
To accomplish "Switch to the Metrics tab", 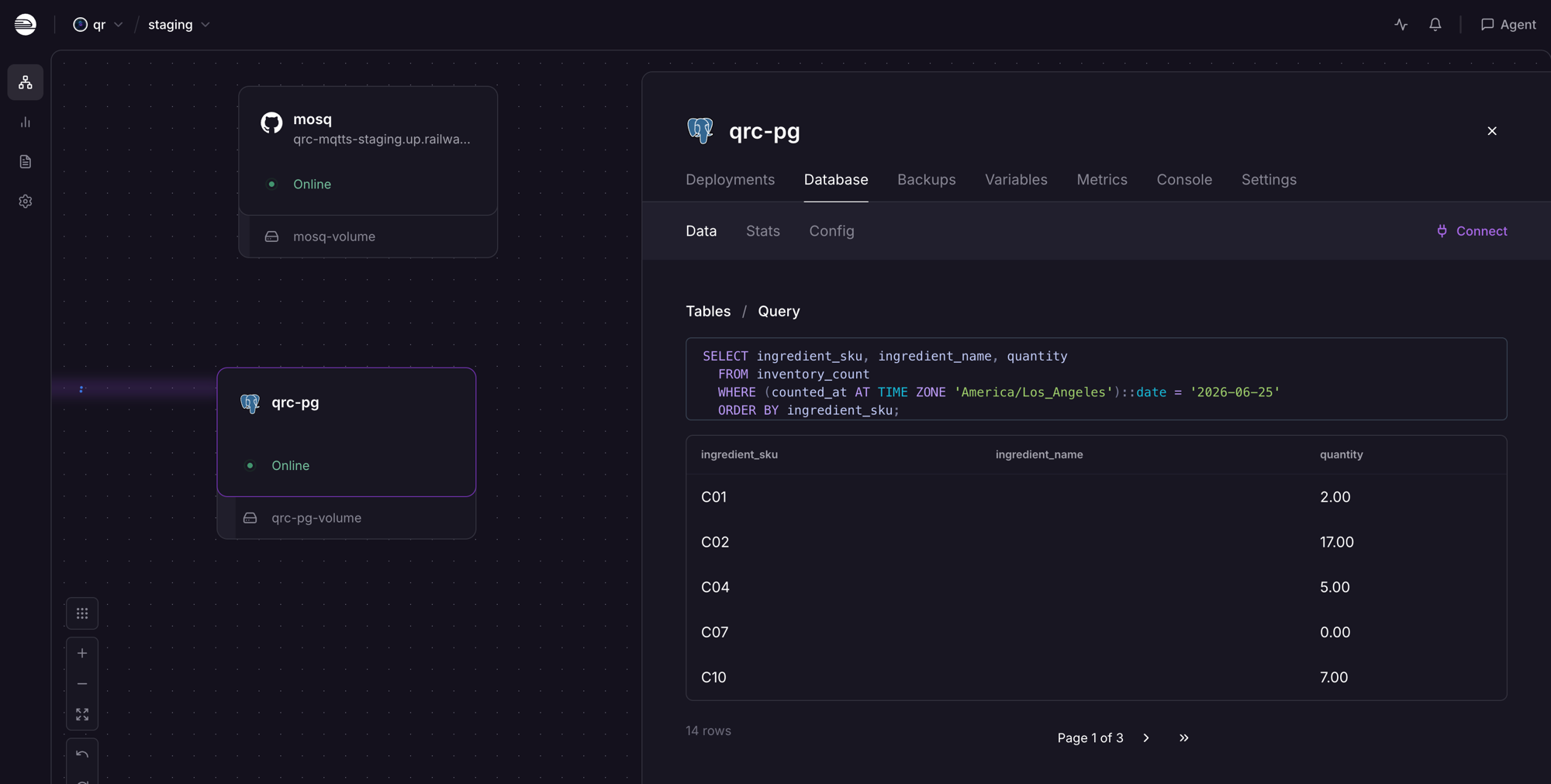I will click(1102, 180).
